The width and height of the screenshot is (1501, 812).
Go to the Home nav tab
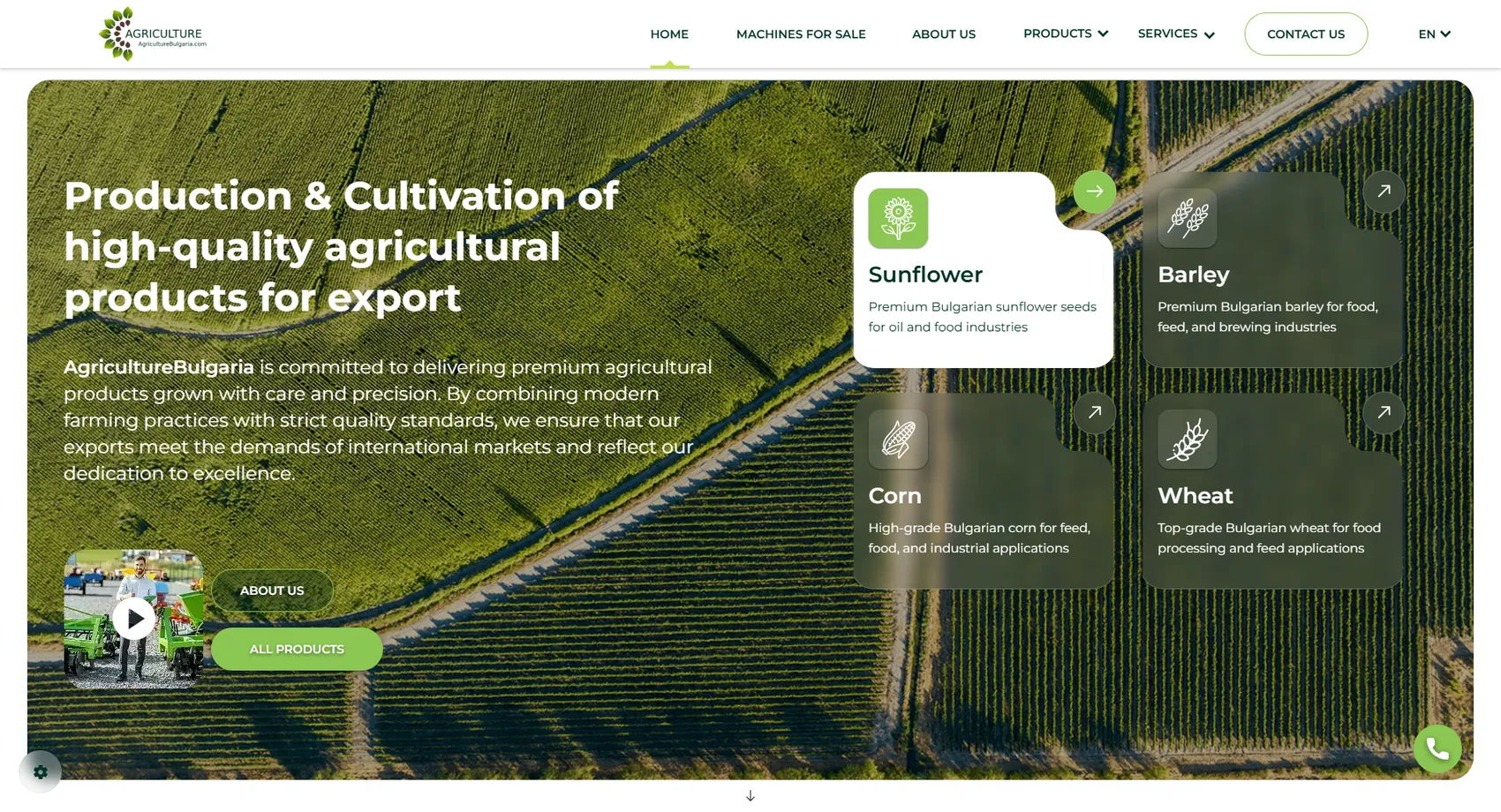(669, 34)
